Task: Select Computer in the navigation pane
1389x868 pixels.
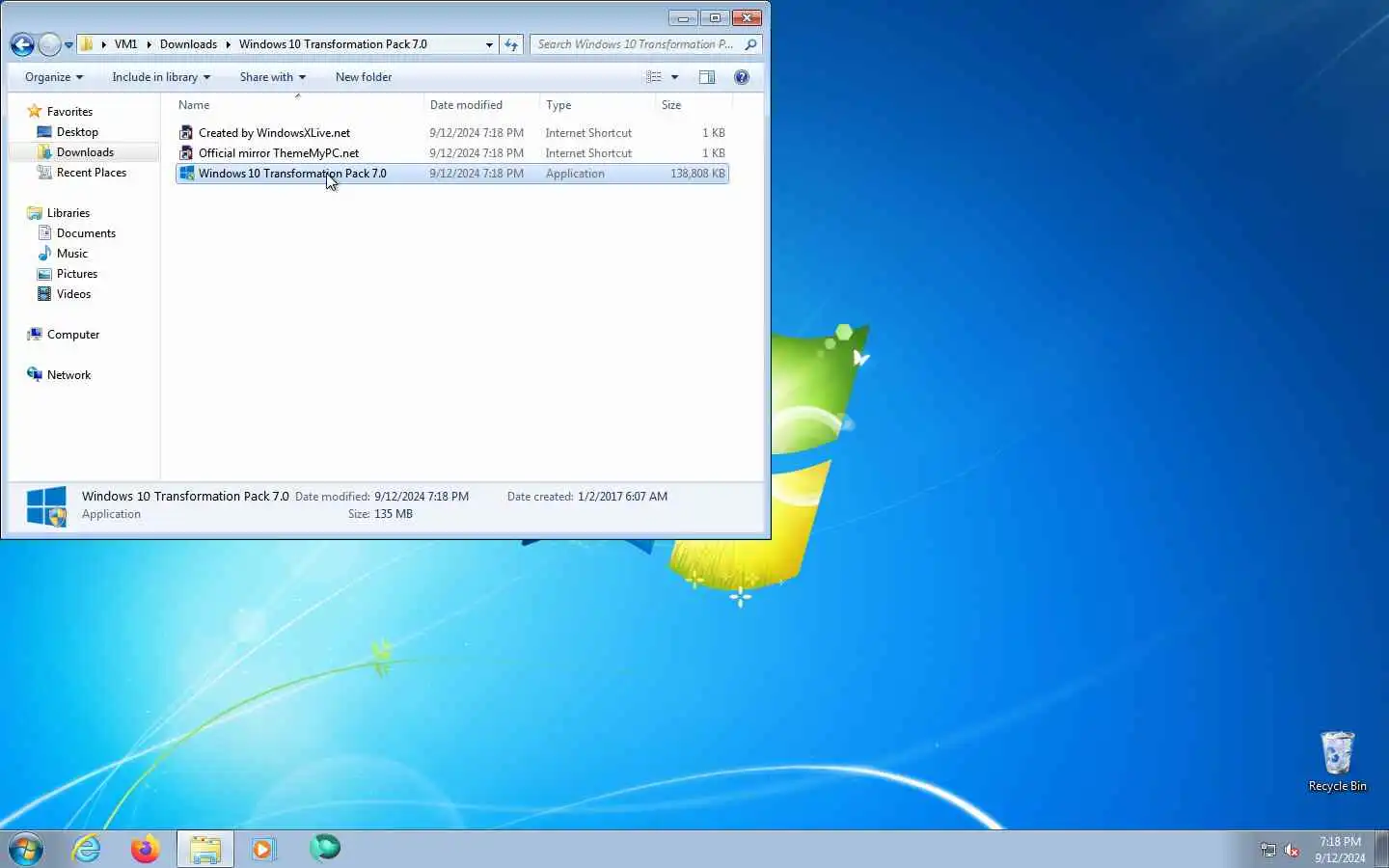Action: tap(73, 335)
